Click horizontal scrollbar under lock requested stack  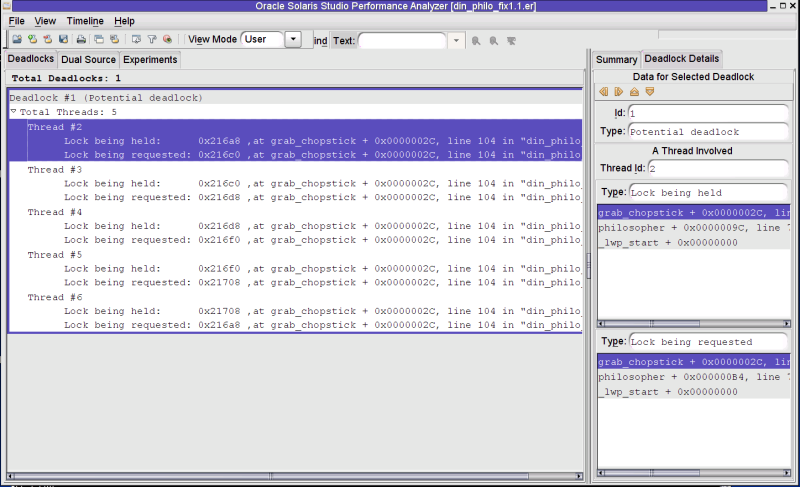(x=694, y=473)
